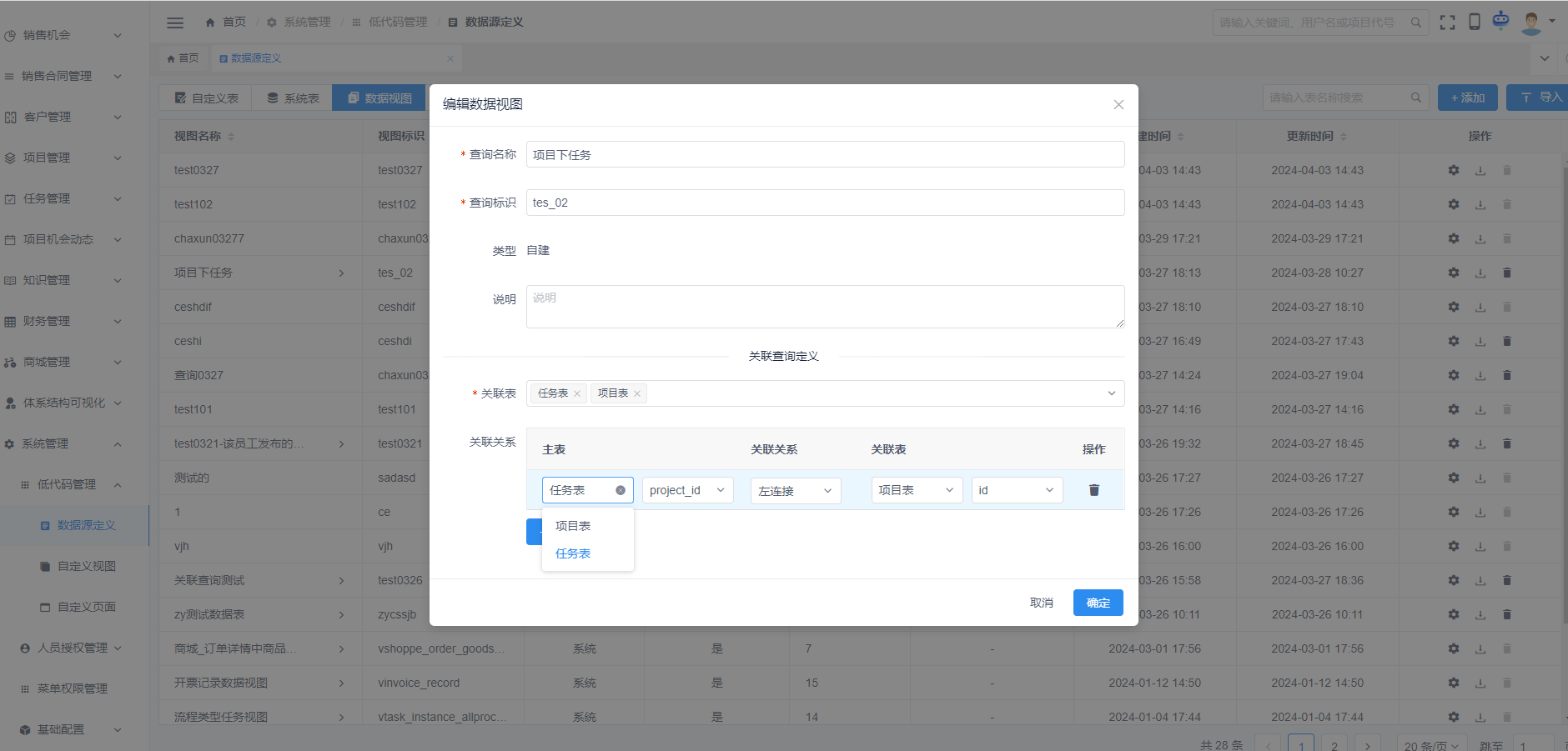The image size is (1568, 751).
Task: Open the project_id field dropdown
Action: pos(687,490)
